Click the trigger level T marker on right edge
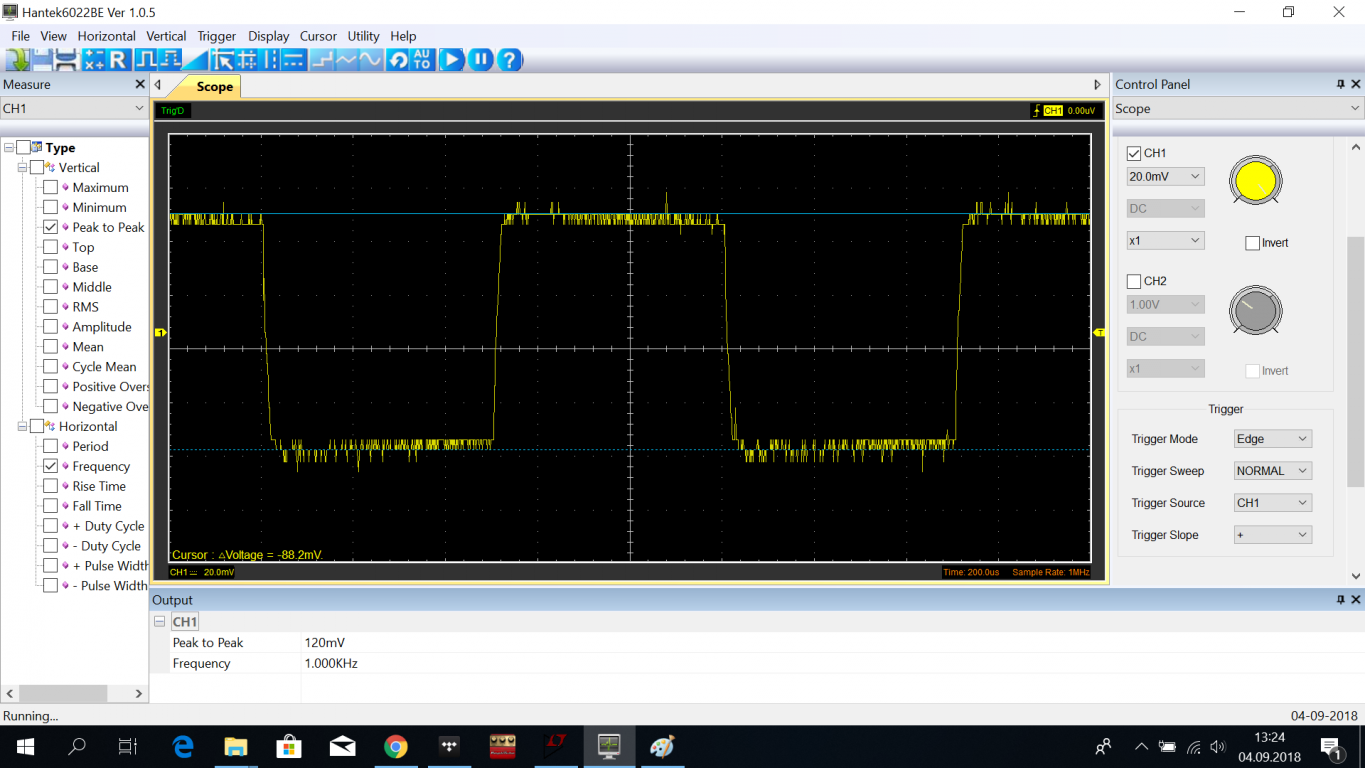The width and height of the screenshot is (1365, 768). [1099, 332]
